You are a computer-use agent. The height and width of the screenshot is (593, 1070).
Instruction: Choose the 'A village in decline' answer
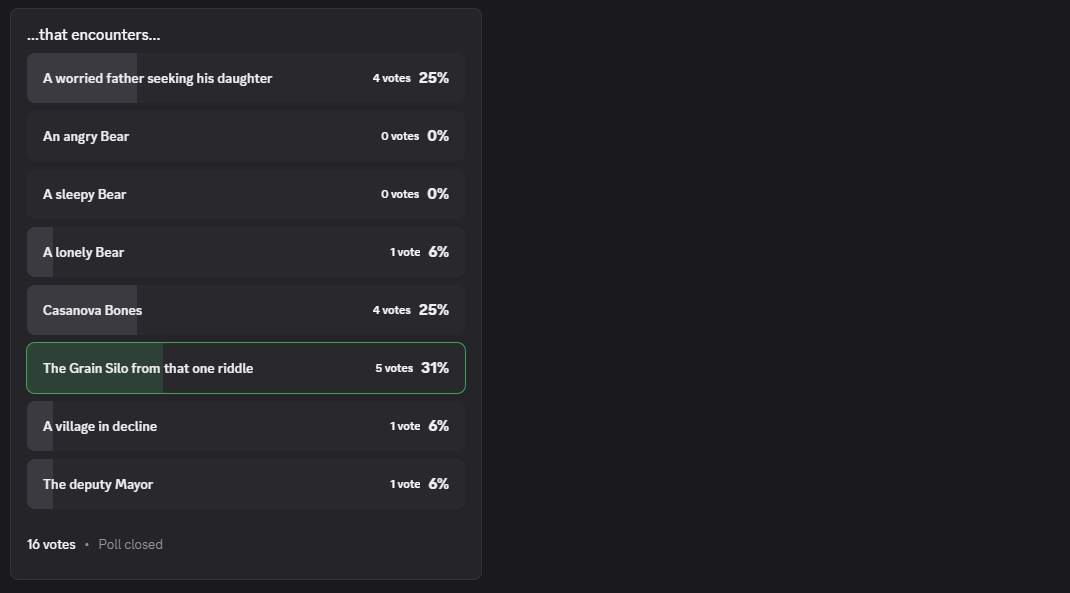(100, 426)
